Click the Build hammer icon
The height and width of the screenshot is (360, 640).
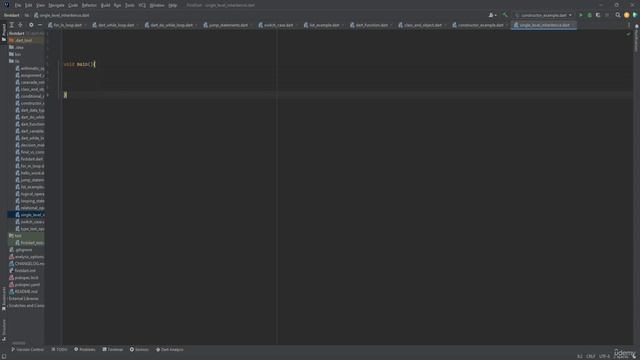pyautogui.click(x=505, y=15)
